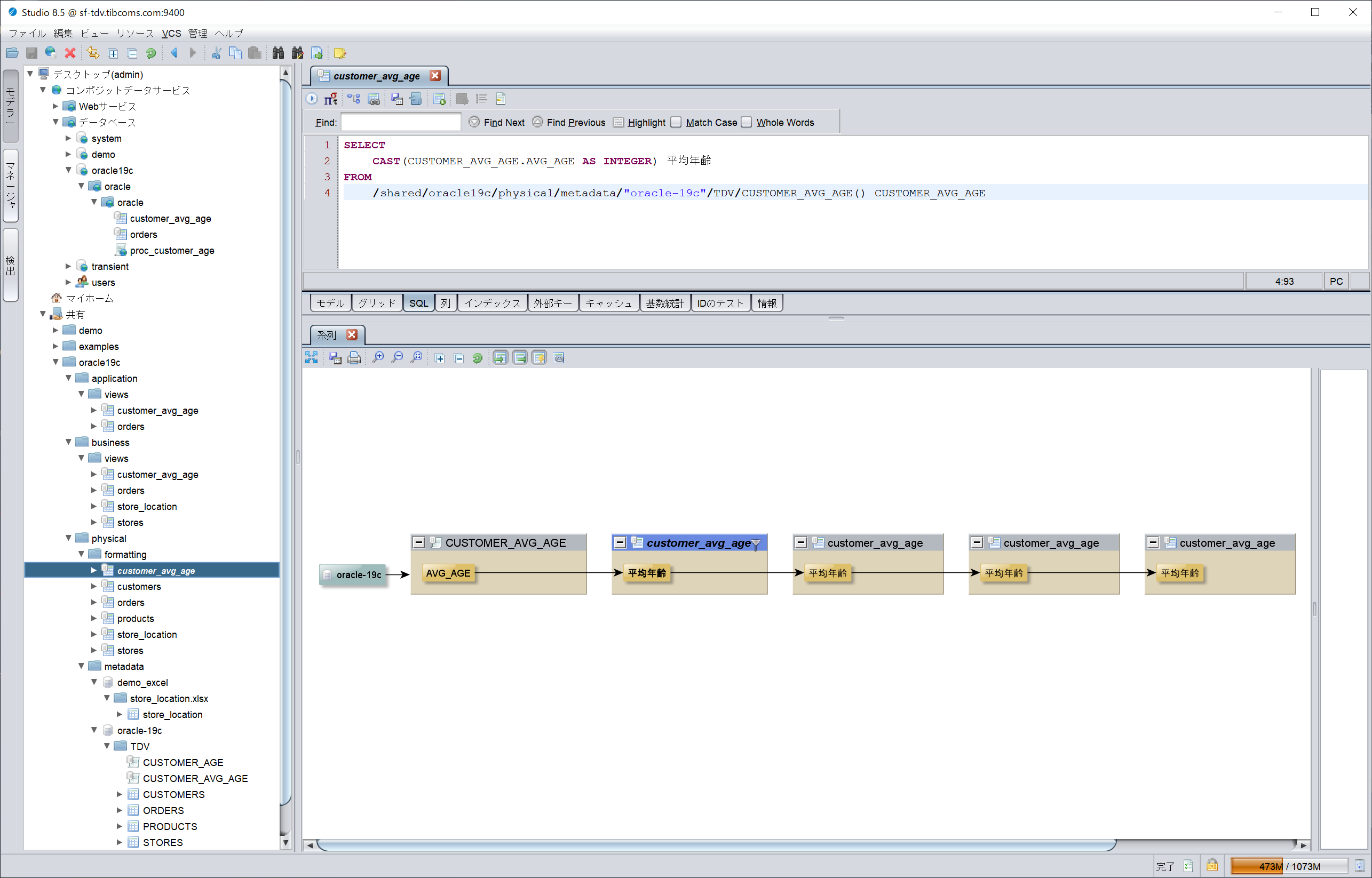Viewport: 1372px width, 878px height.
Task: Open the VCS menu
Action: coord(171,33)
